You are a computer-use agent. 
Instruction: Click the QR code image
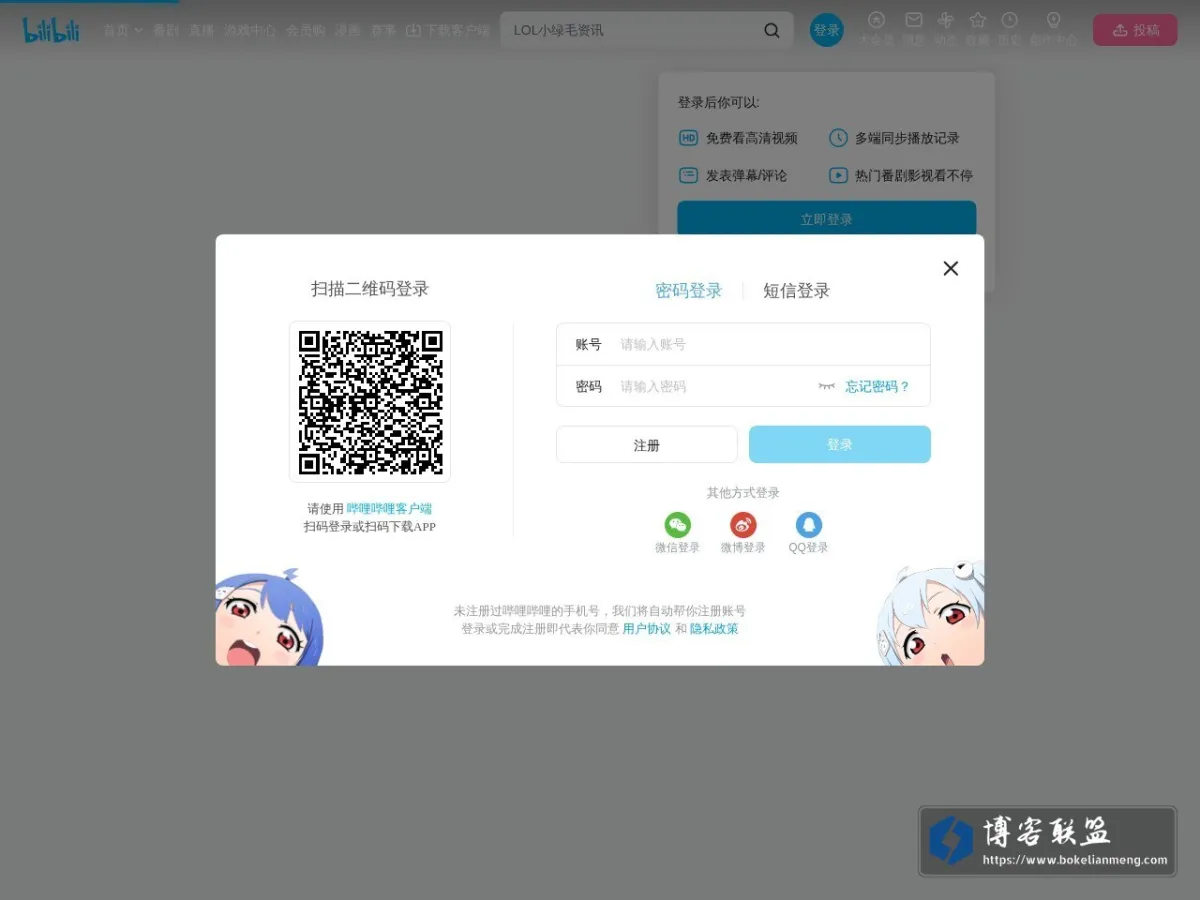370,402
